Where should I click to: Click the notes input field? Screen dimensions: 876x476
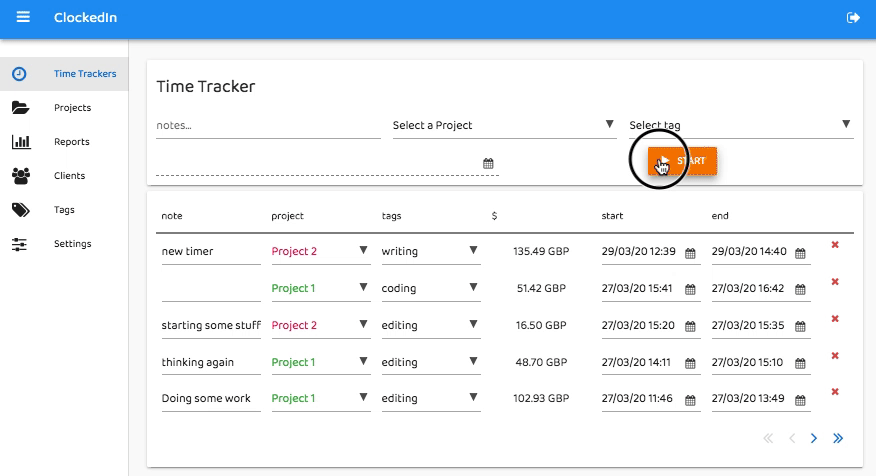pos(267,126)
